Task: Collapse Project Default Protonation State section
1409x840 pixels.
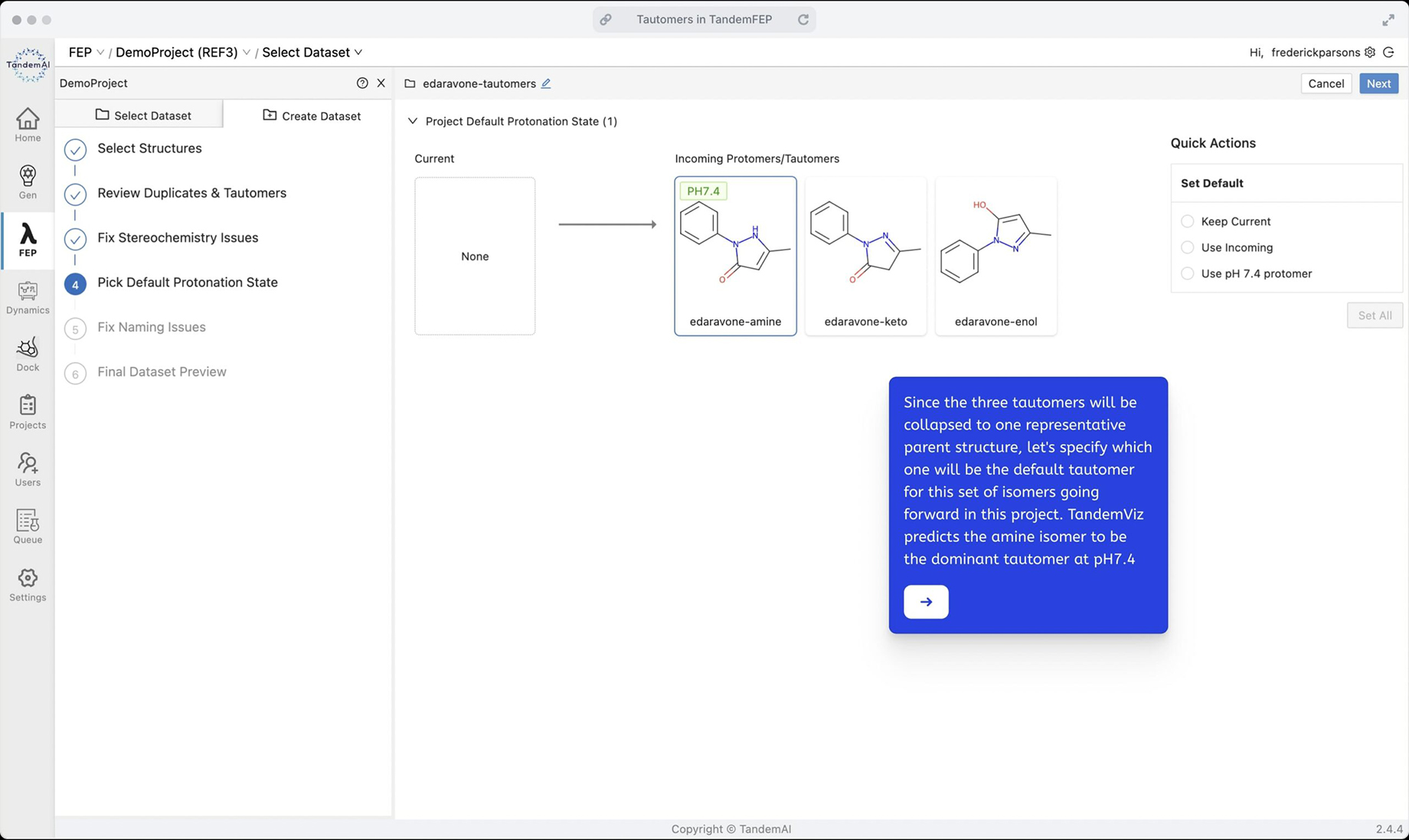Action: 413,121
